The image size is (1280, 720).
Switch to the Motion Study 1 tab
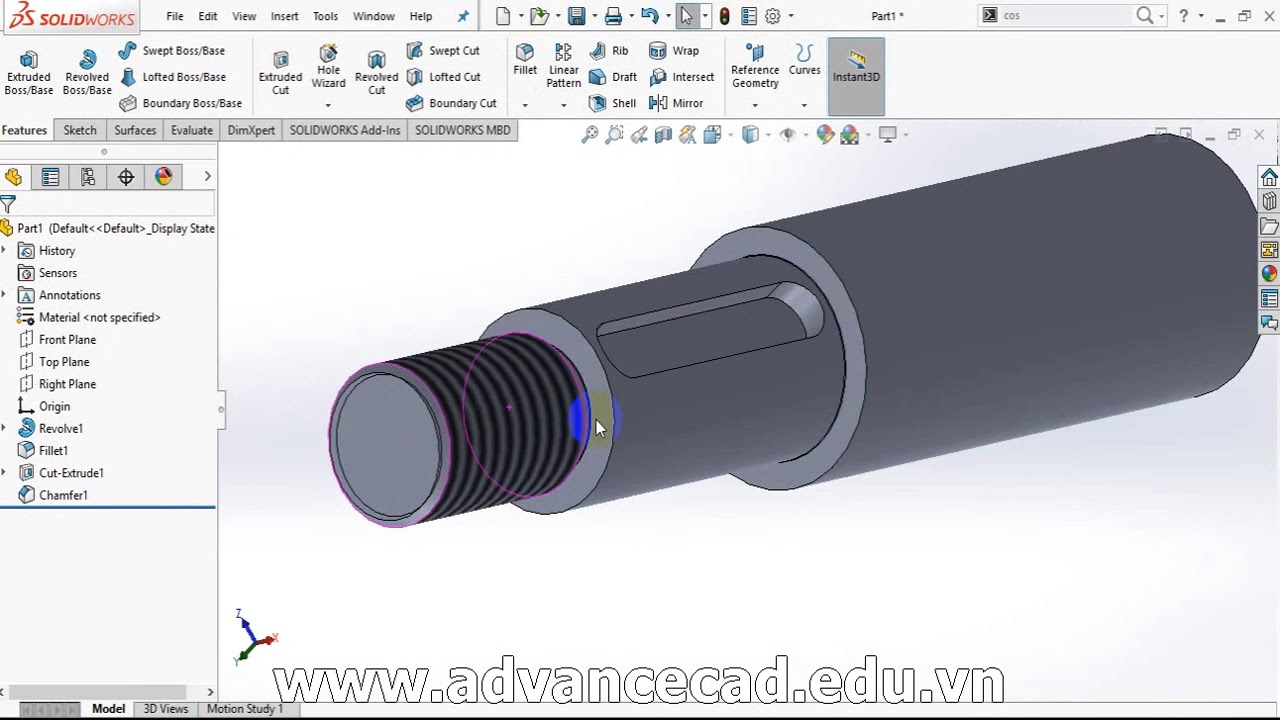point(245,709)
